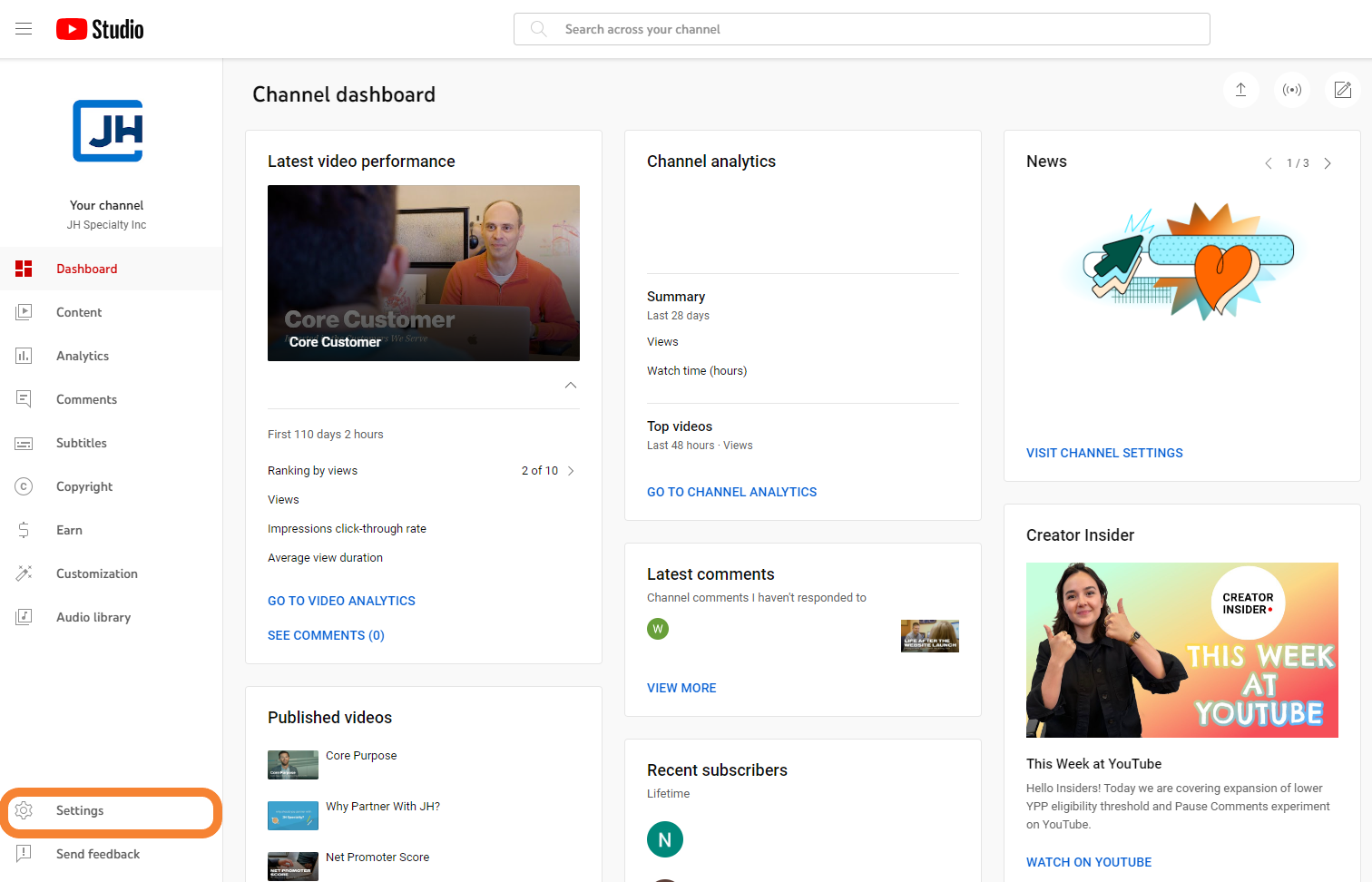1372x882 pixels.
Task: Click the search magnifier icon
Action: tap(538, 29)
